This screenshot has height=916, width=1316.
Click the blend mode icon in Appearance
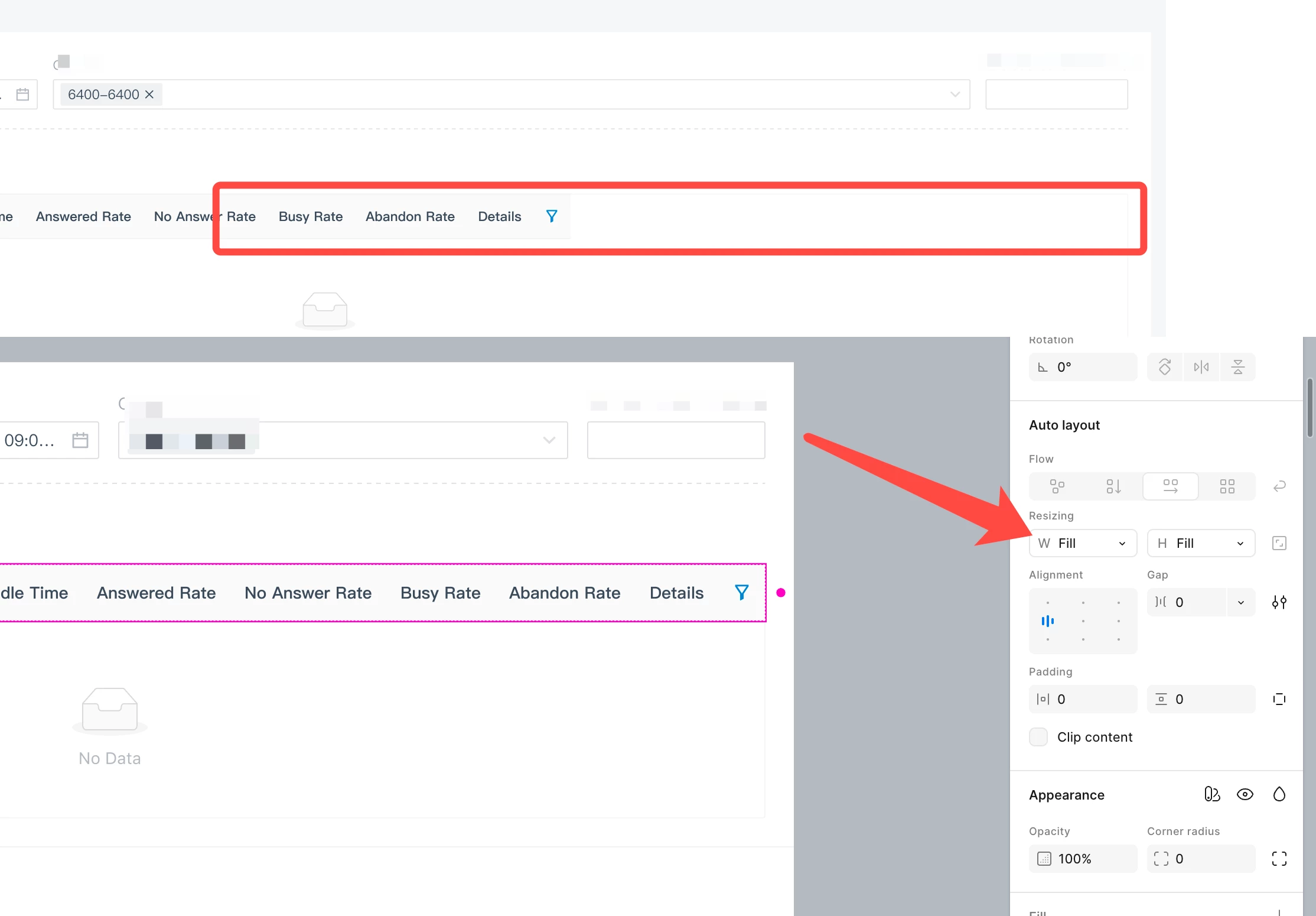(x=1212, y=794)
